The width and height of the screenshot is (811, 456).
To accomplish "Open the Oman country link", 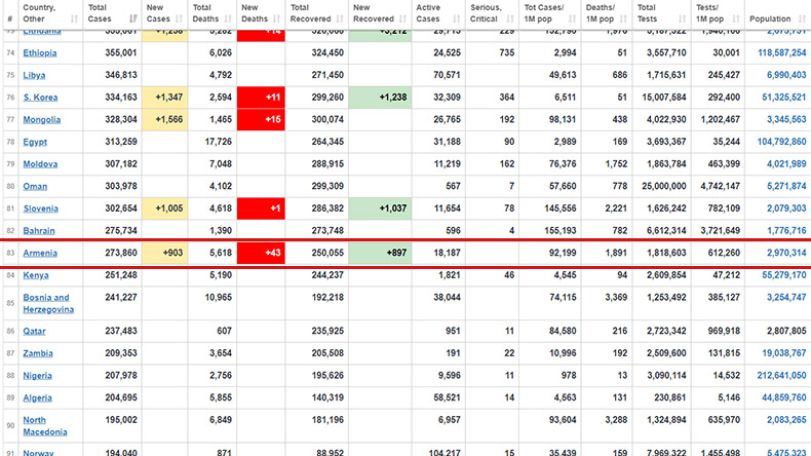I will [x=35, y=186].
